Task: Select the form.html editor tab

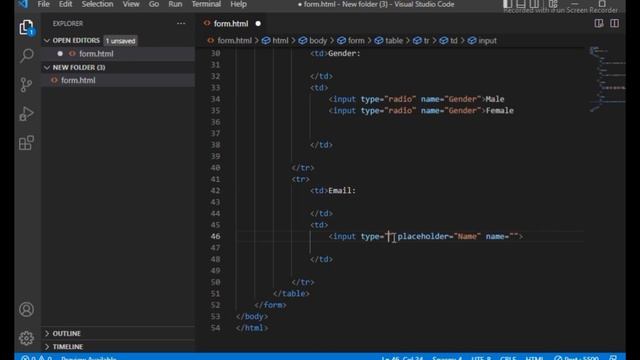Action: click(231, 24)
